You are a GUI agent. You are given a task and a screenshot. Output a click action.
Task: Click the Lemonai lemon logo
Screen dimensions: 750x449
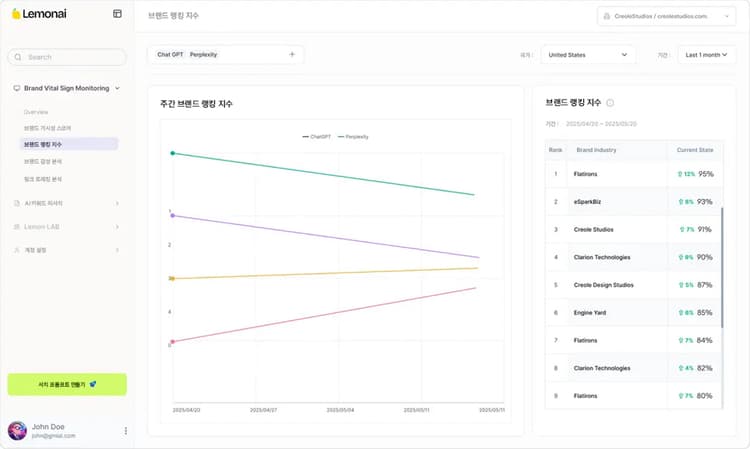15,14
